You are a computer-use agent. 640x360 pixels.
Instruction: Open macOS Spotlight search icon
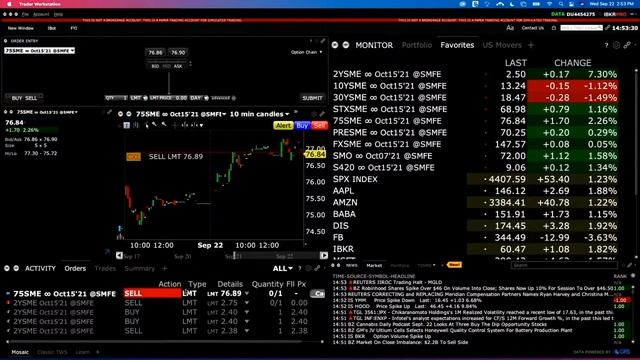(x=561, y=4)
